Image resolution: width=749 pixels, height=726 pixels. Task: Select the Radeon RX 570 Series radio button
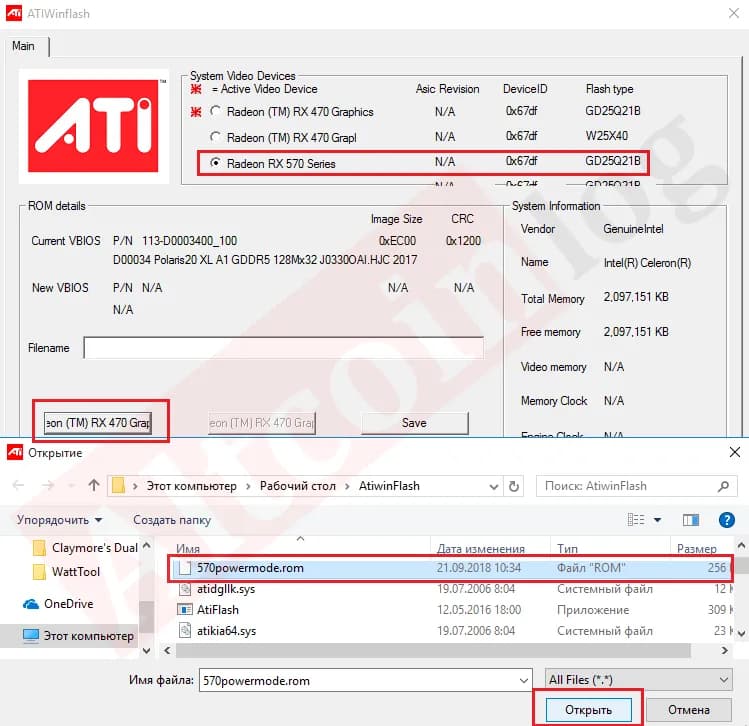[215, 163]
